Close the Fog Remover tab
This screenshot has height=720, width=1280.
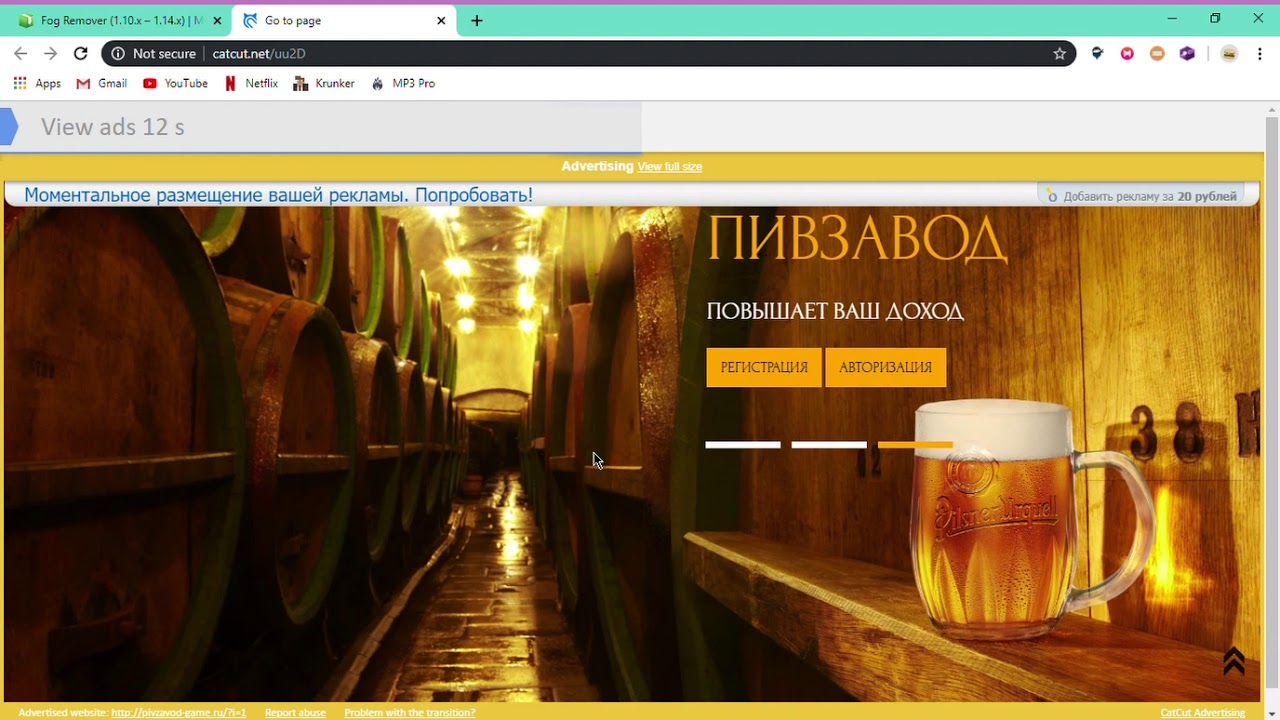217,20
